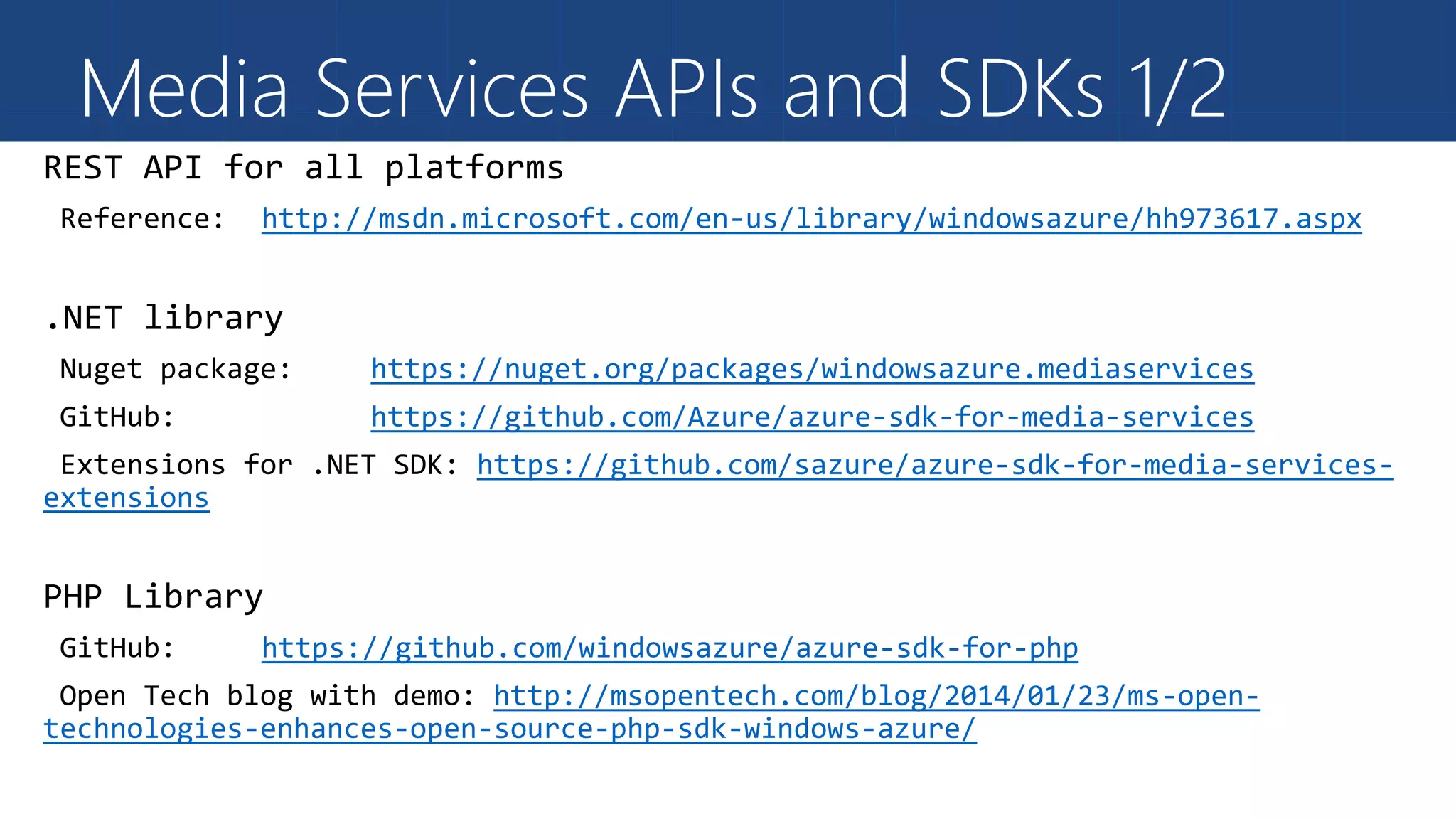Select the '.NET library' heading
1456x819 pixels.
pyautogui.click(x=164, y=318)
